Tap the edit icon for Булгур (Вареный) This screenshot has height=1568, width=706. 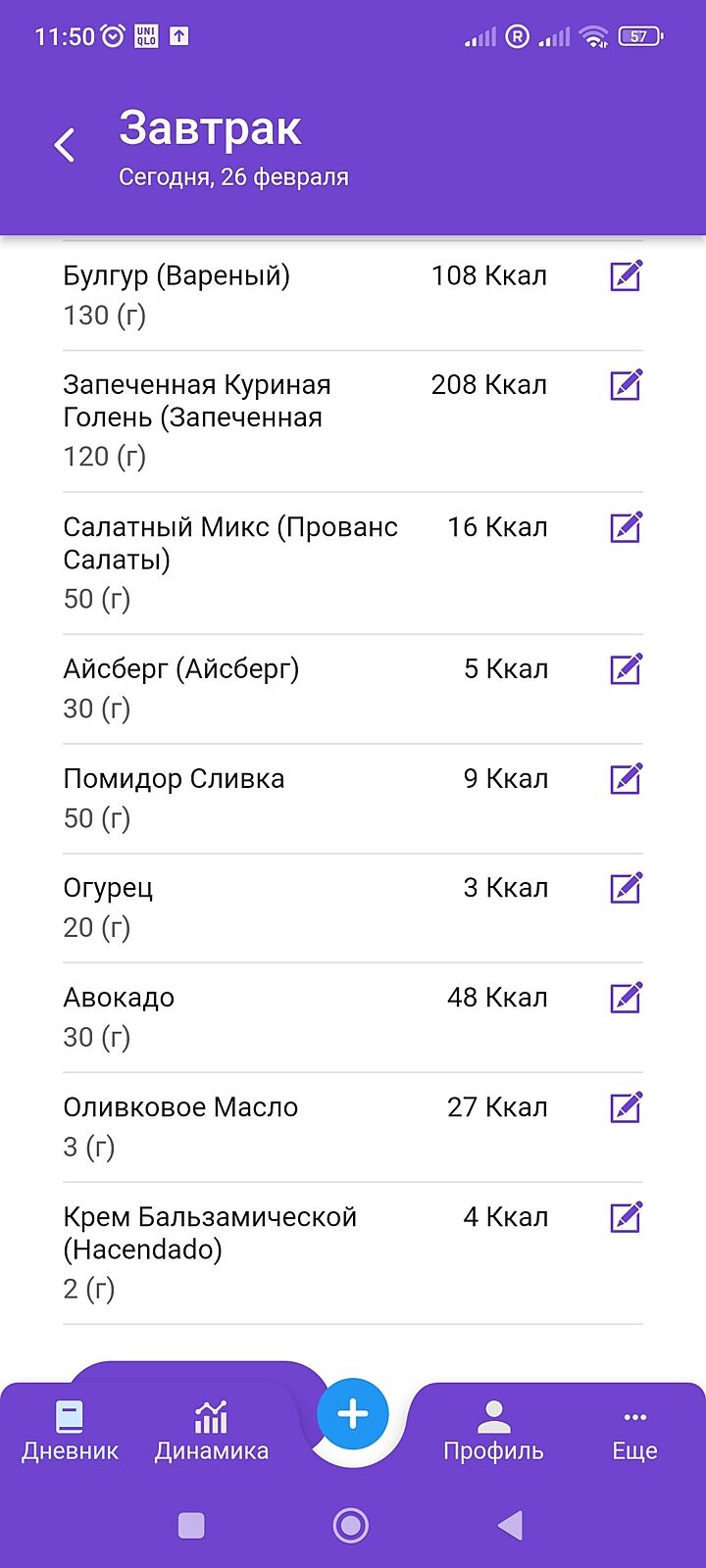pyautogui.click(x=626, y=276)
